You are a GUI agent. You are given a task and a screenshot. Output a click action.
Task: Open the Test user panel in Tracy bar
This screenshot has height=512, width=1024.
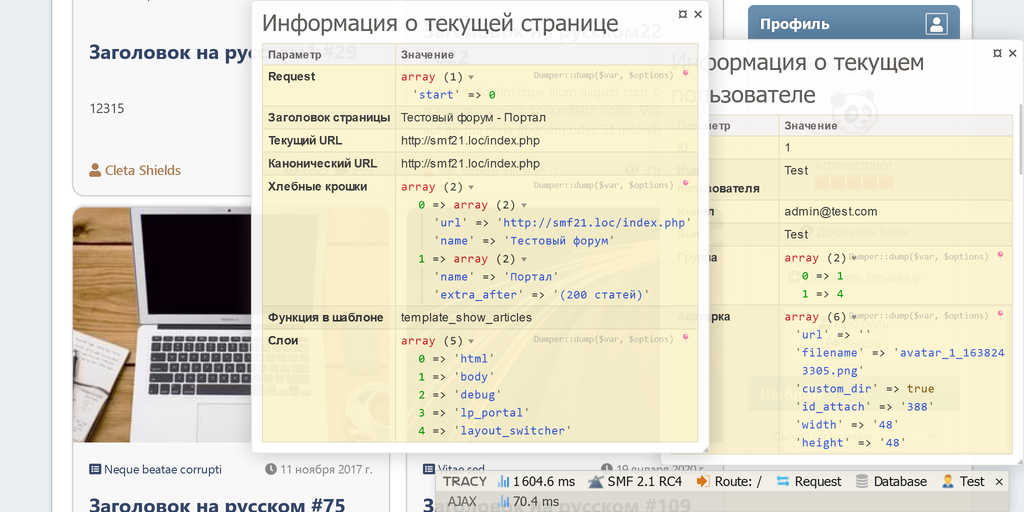(963, 481)
